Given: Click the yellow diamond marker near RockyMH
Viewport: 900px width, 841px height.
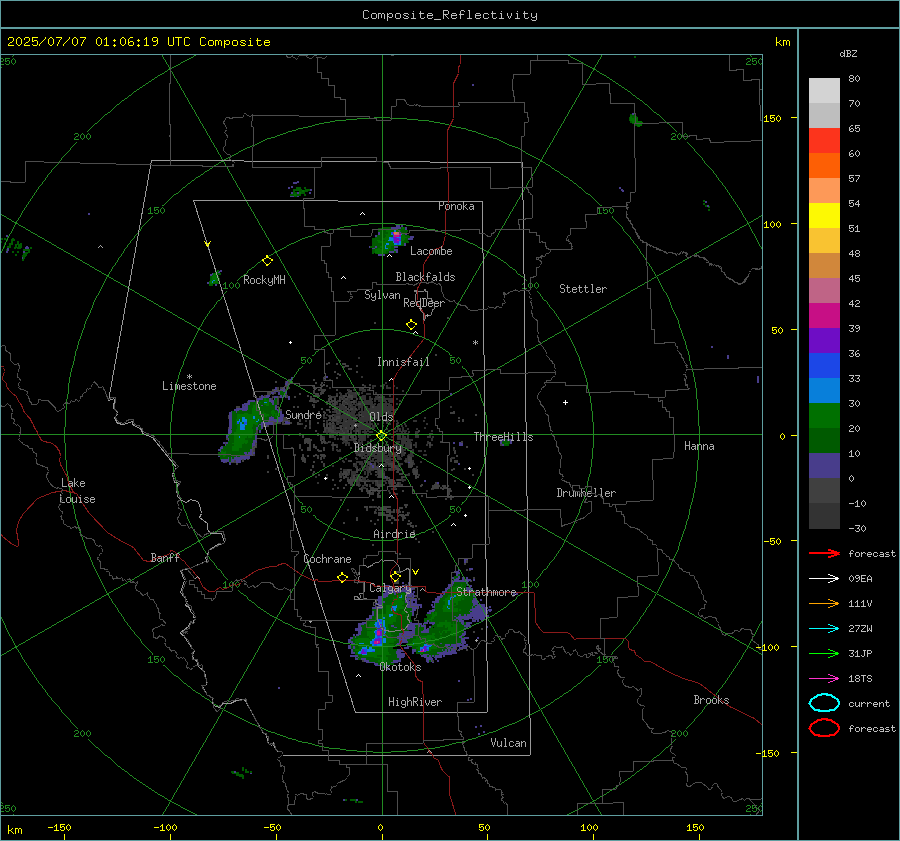Looking at the screenshot, I should click(267, 261).
